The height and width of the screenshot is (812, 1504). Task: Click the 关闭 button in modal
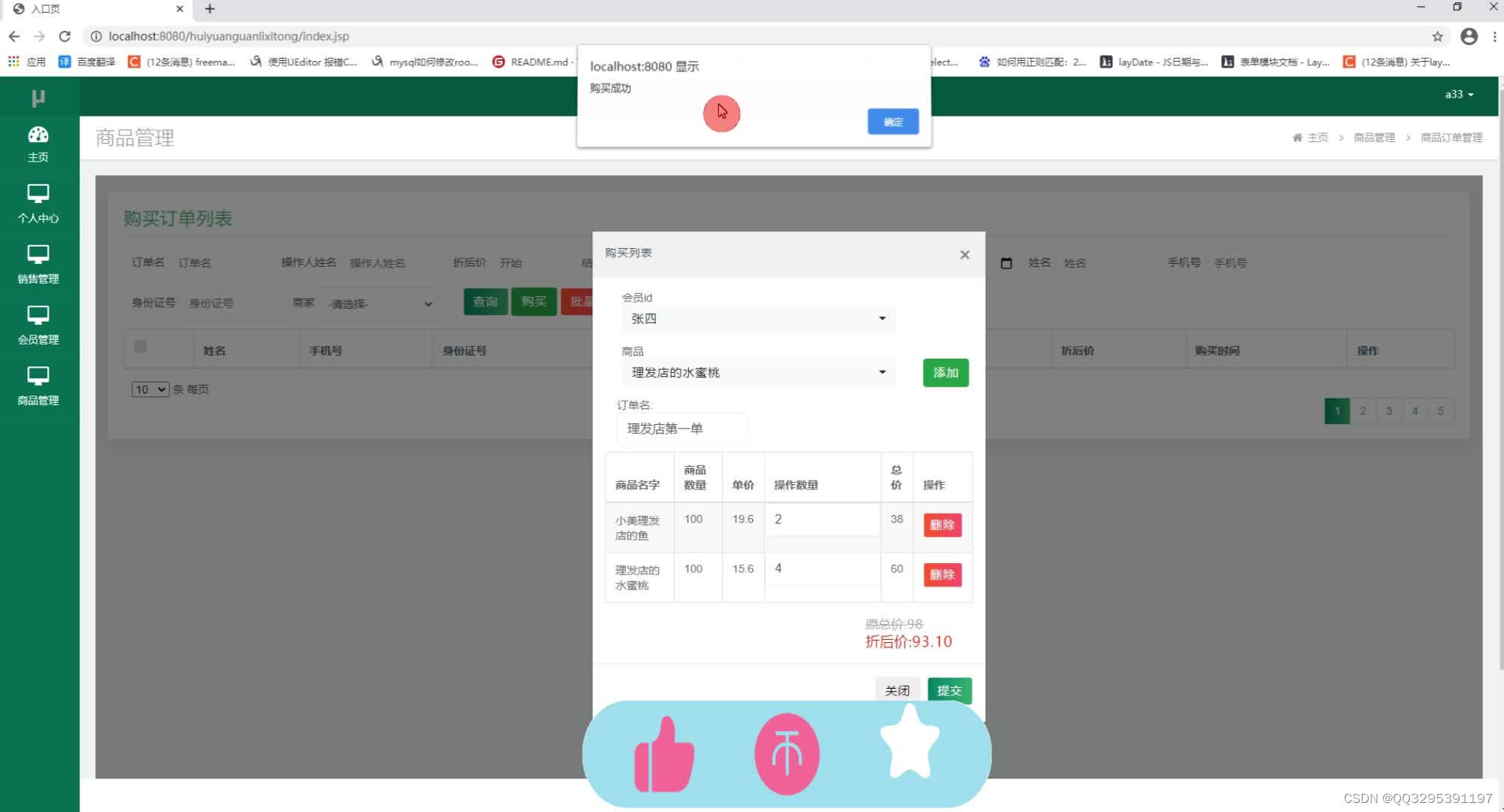click(x=897, y=690)
